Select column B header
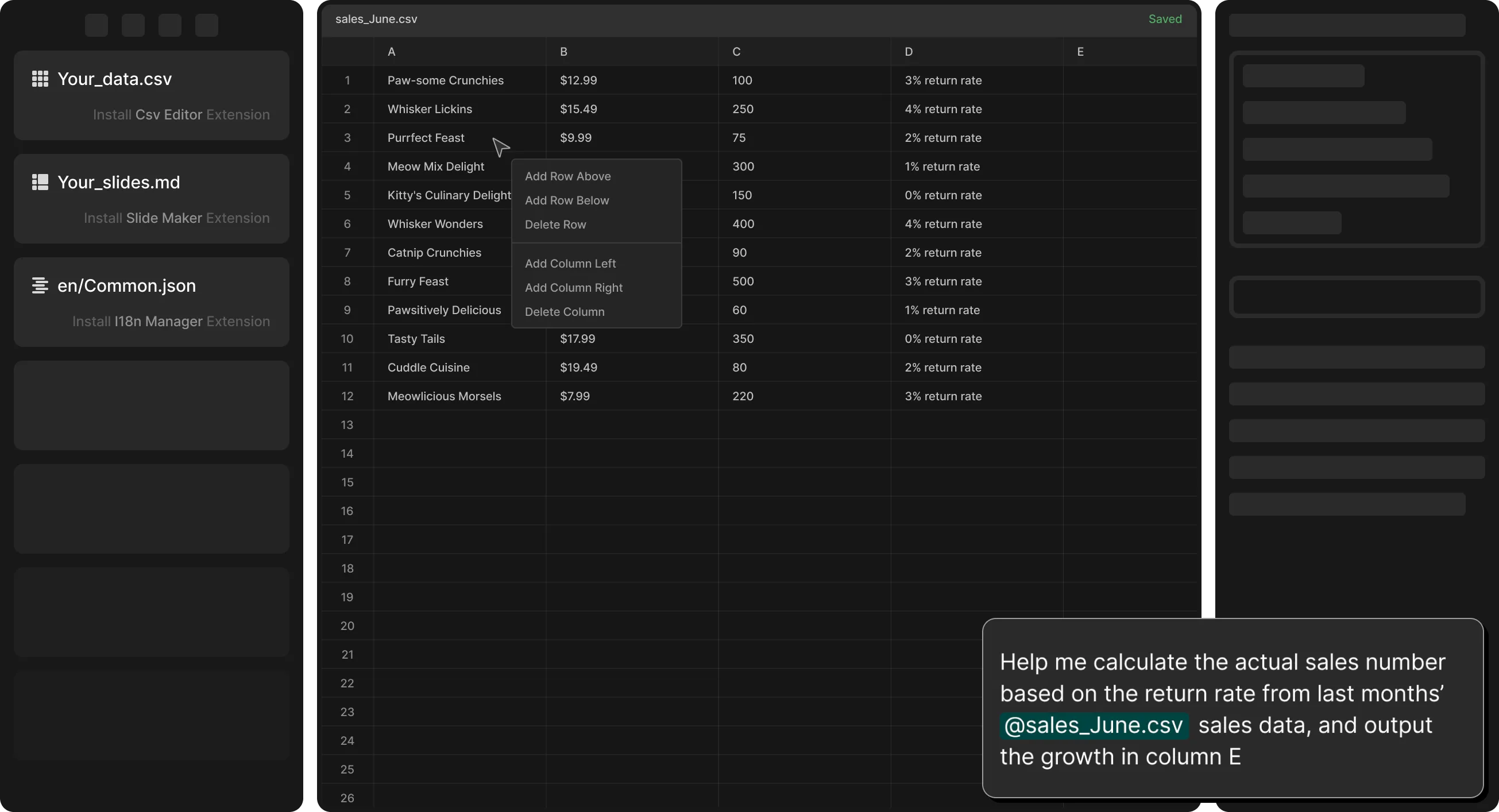The height and width of the screenshot is (812, 1499). pyautogui.click(x=632, y=52)
